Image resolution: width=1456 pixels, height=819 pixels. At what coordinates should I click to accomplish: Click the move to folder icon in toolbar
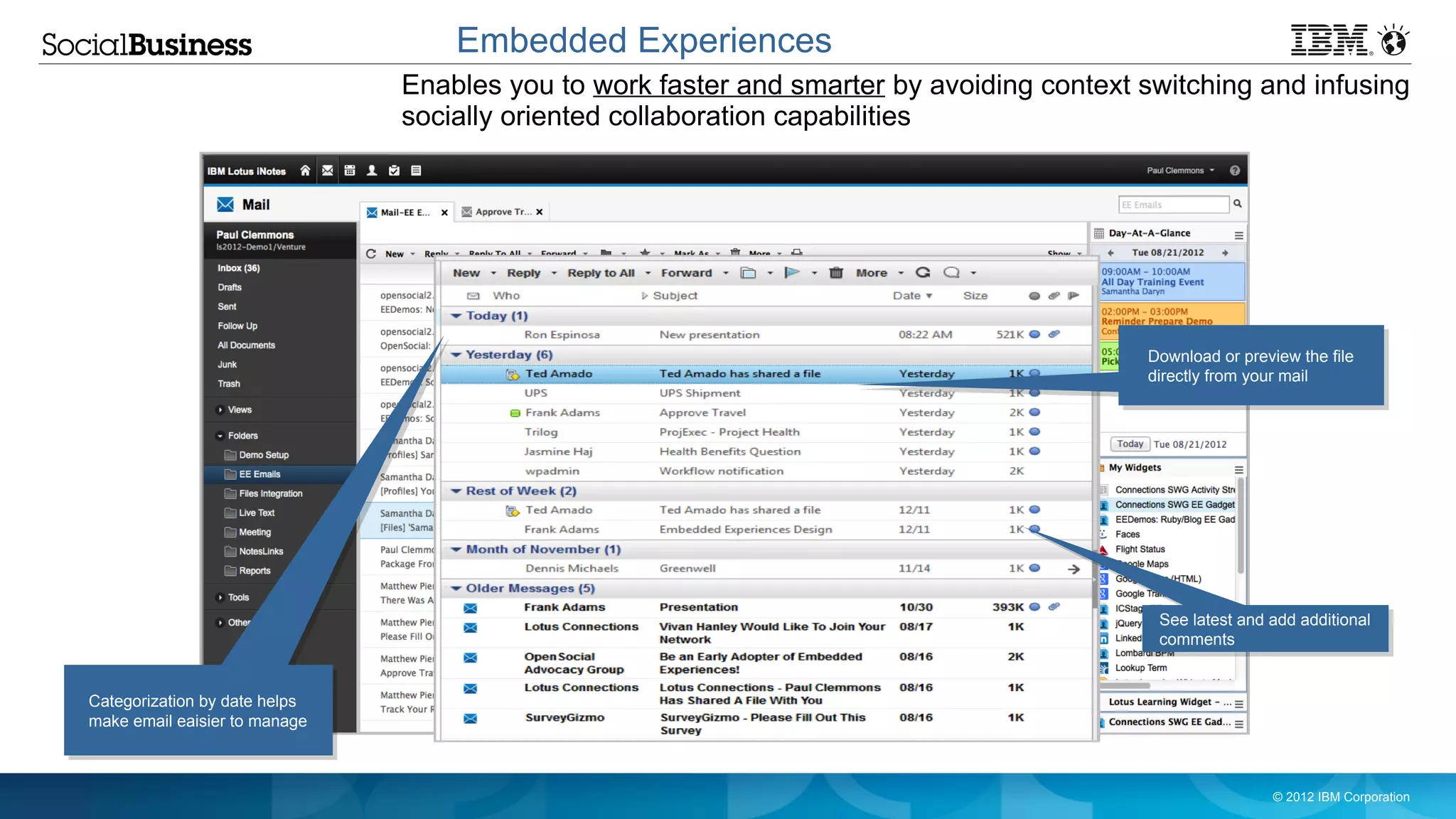point(748,273)
